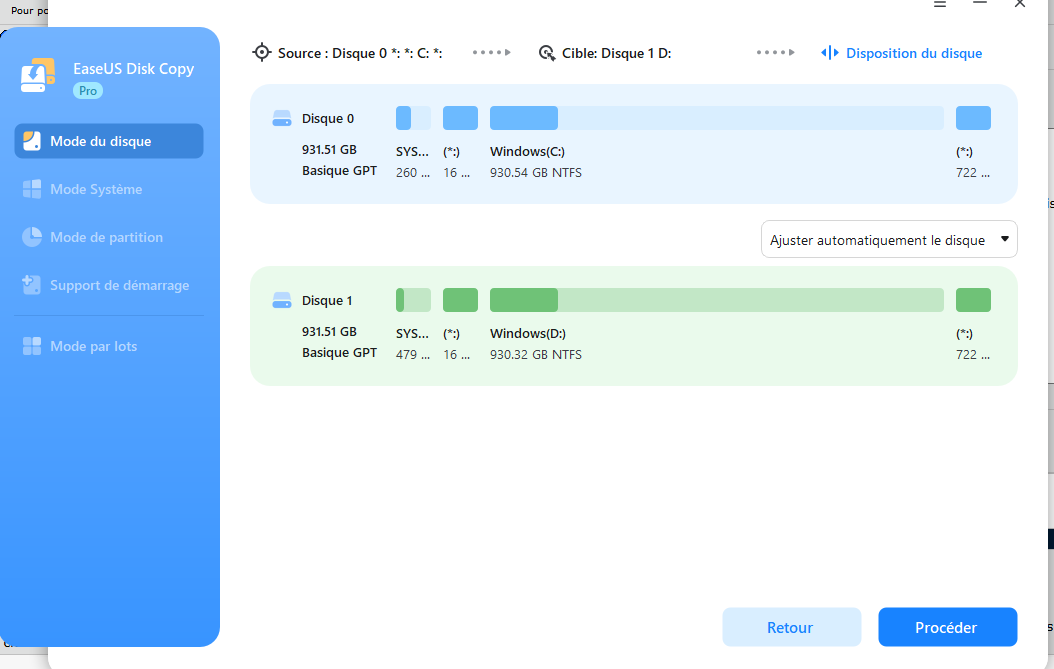Select Disque 1 16 MB (*:) partition block

click(x=460, y=300)
